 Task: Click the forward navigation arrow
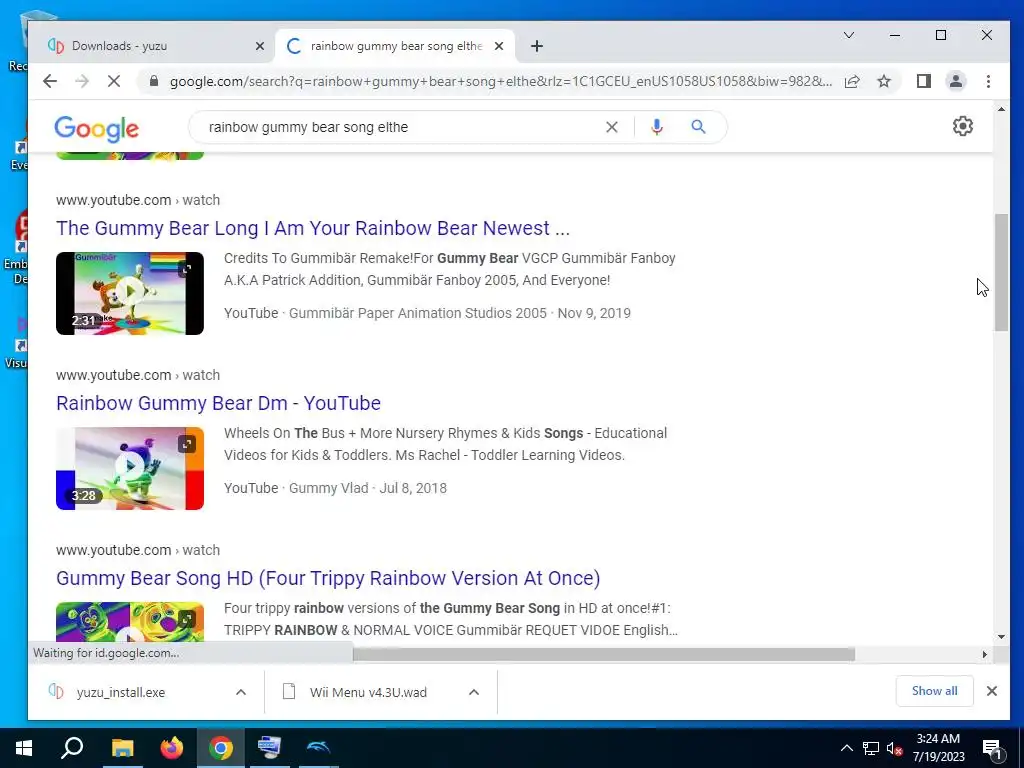pyautogui.click(x=82, y=81)
